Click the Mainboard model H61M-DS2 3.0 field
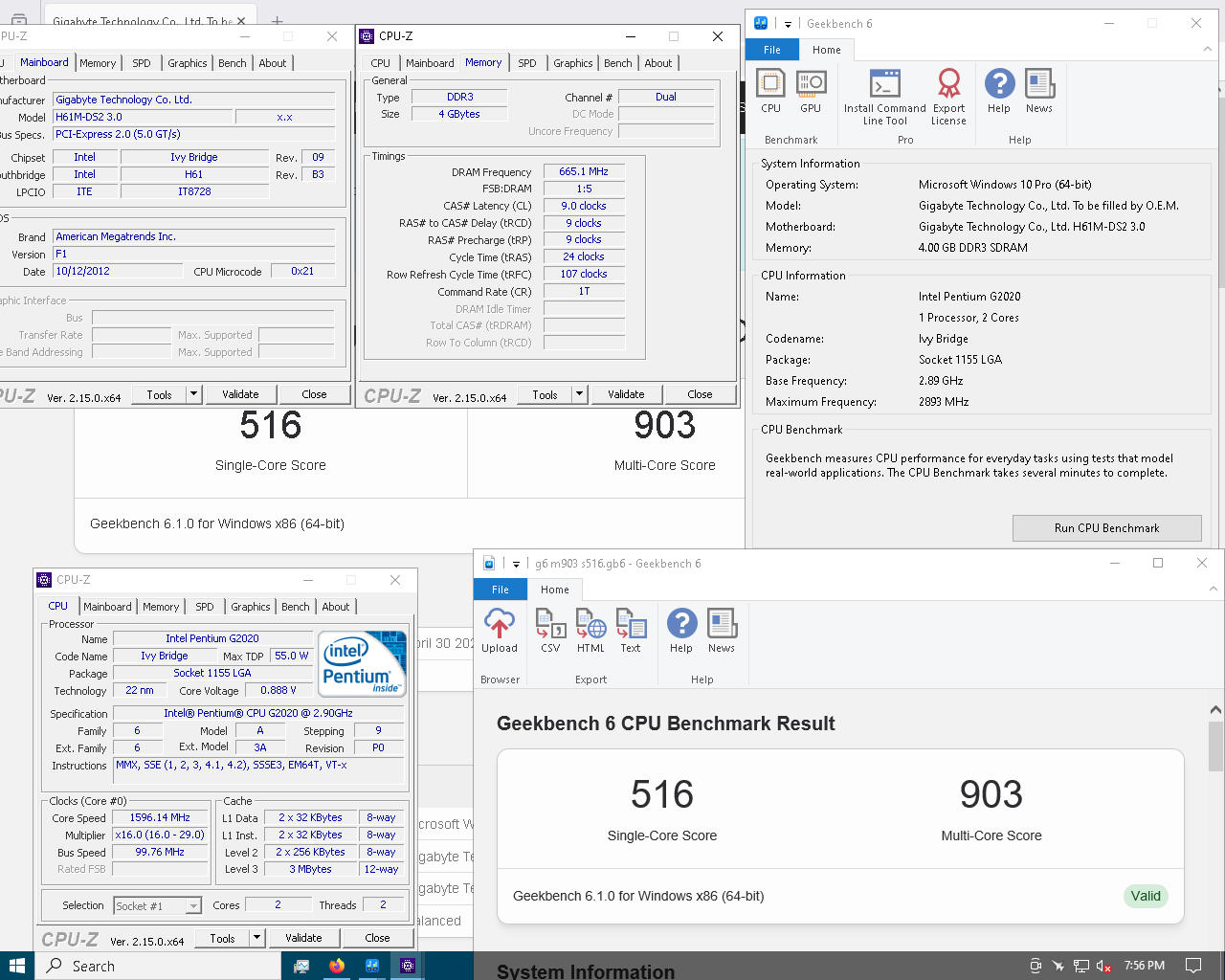This screenshot has height=980, width=1225. [141, 117]
